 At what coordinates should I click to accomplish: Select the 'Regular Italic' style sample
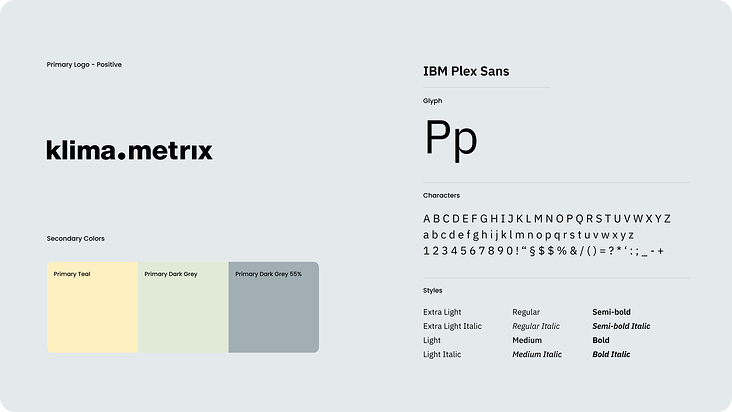536,326
